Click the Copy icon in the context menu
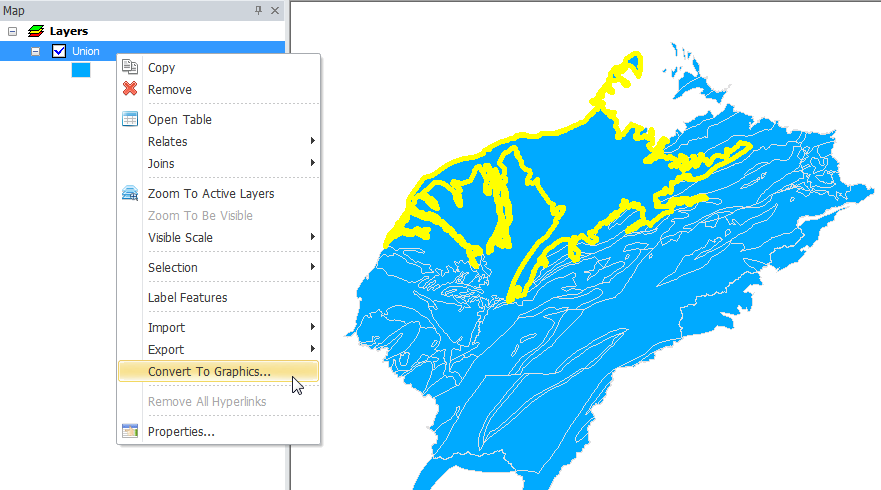This screenshot has height=490, width=881. coord(130,67)
